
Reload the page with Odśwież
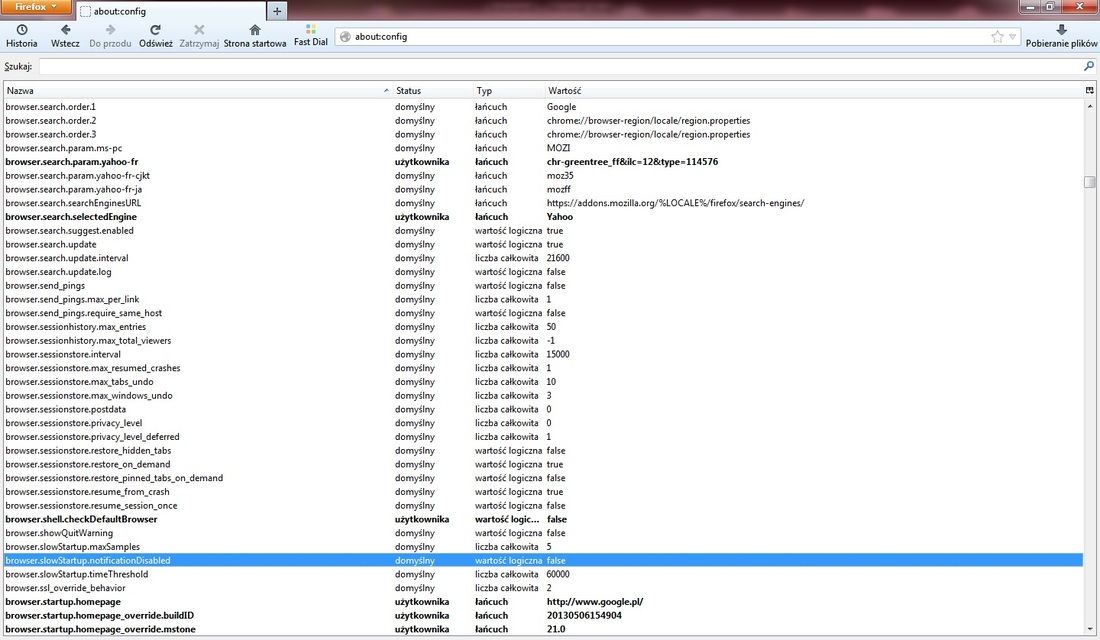pyautogui.click(x=156, y=36)
